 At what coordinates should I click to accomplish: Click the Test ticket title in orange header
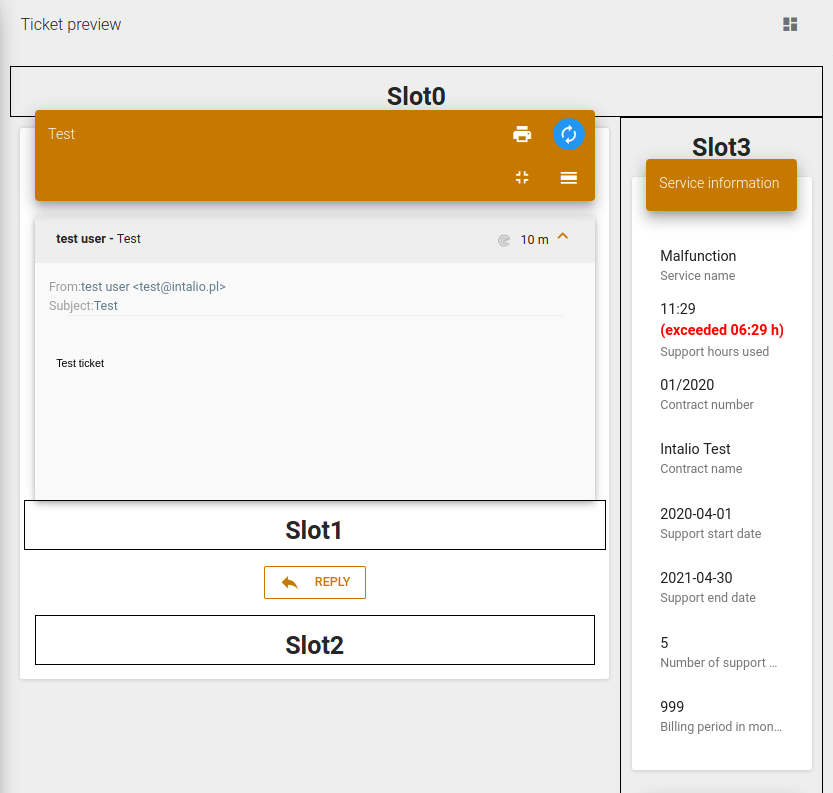click(x=62, y=134)
